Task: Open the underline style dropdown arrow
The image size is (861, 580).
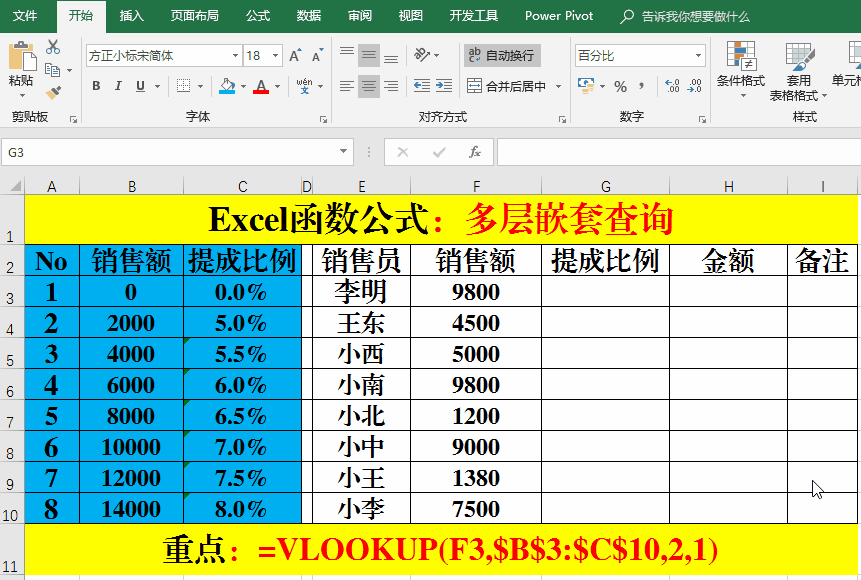Action: 157,86
